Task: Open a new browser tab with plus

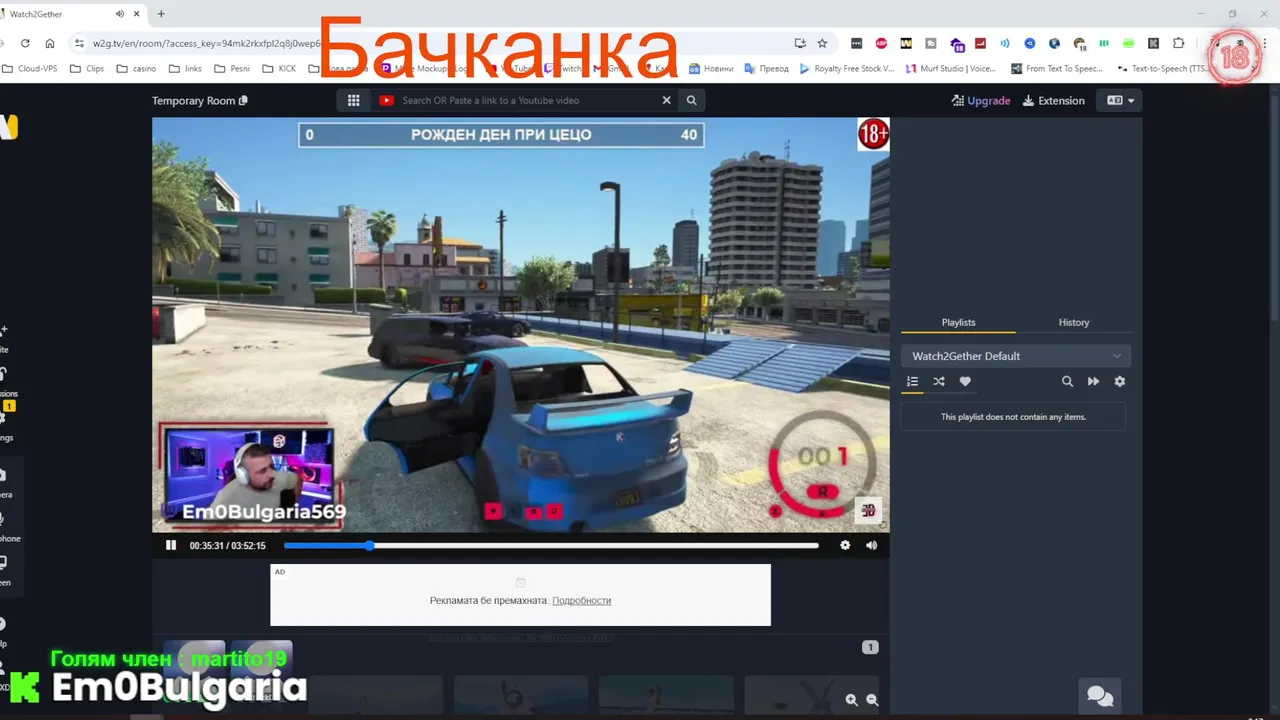Action: click(161, 14)
